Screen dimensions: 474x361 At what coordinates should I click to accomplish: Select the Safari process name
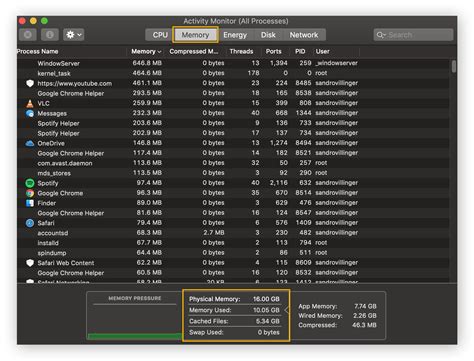[46, 223]
